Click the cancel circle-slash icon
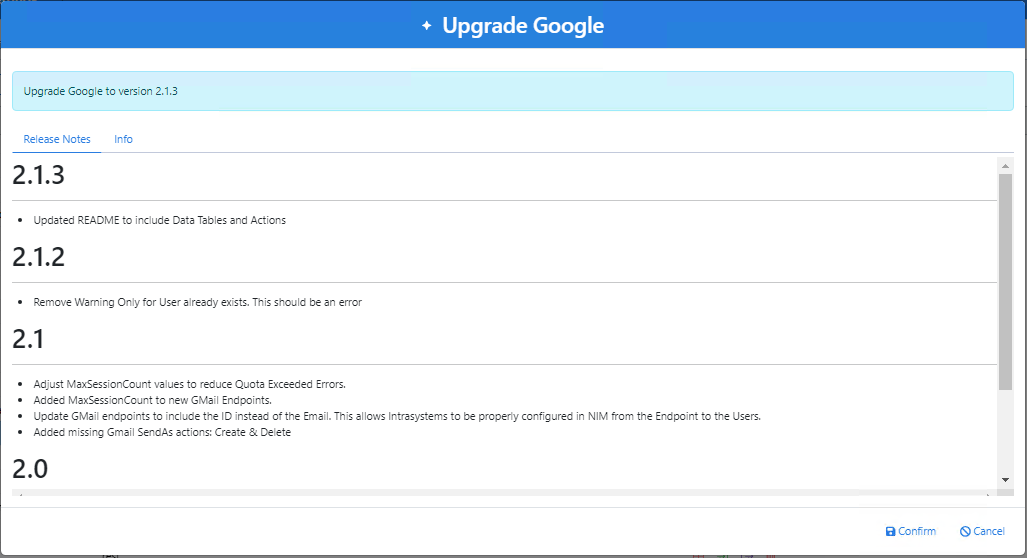 [x=964, y=532]
